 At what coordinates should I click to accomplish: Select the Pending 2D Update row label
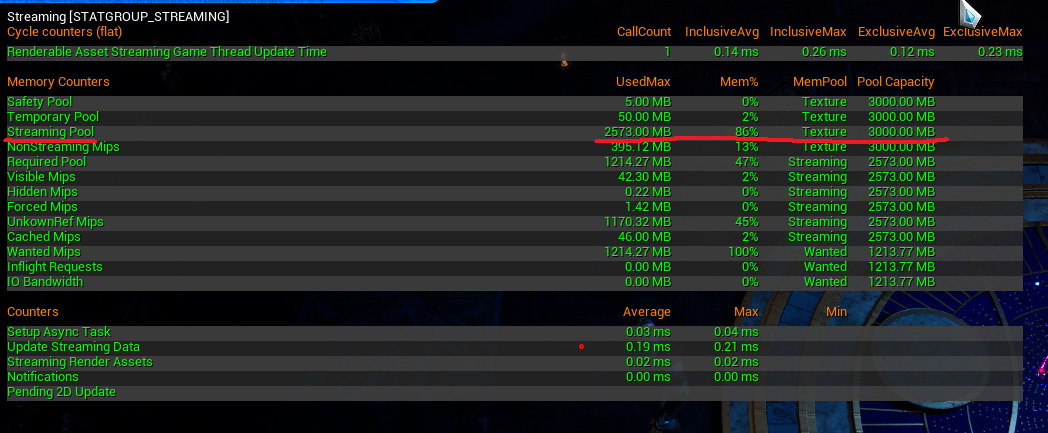[61, 392]
